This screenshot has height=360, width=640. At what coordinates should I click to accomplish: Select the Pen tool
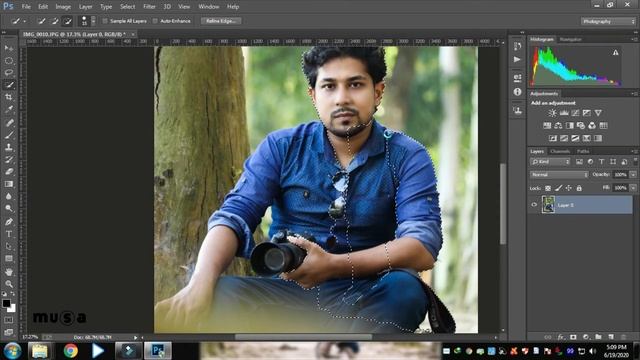point(9,222)
